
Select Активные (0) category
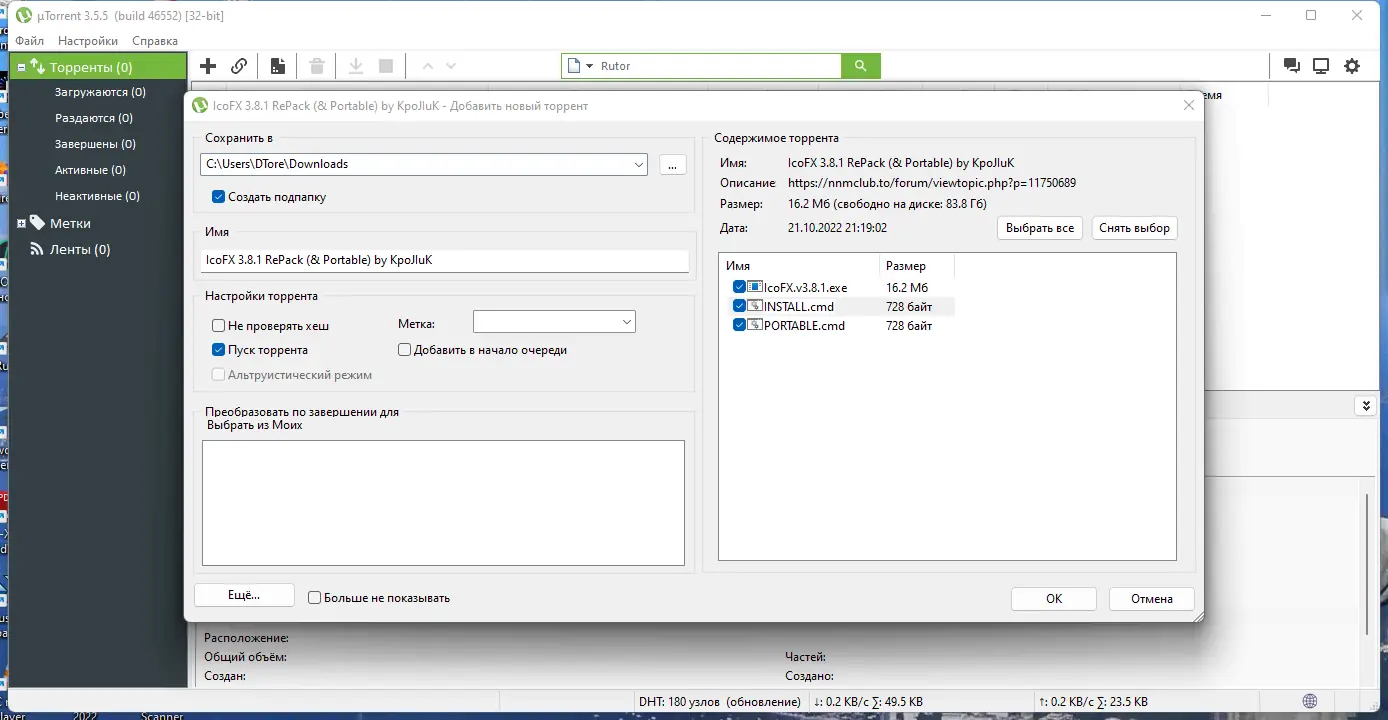[90, 170]
